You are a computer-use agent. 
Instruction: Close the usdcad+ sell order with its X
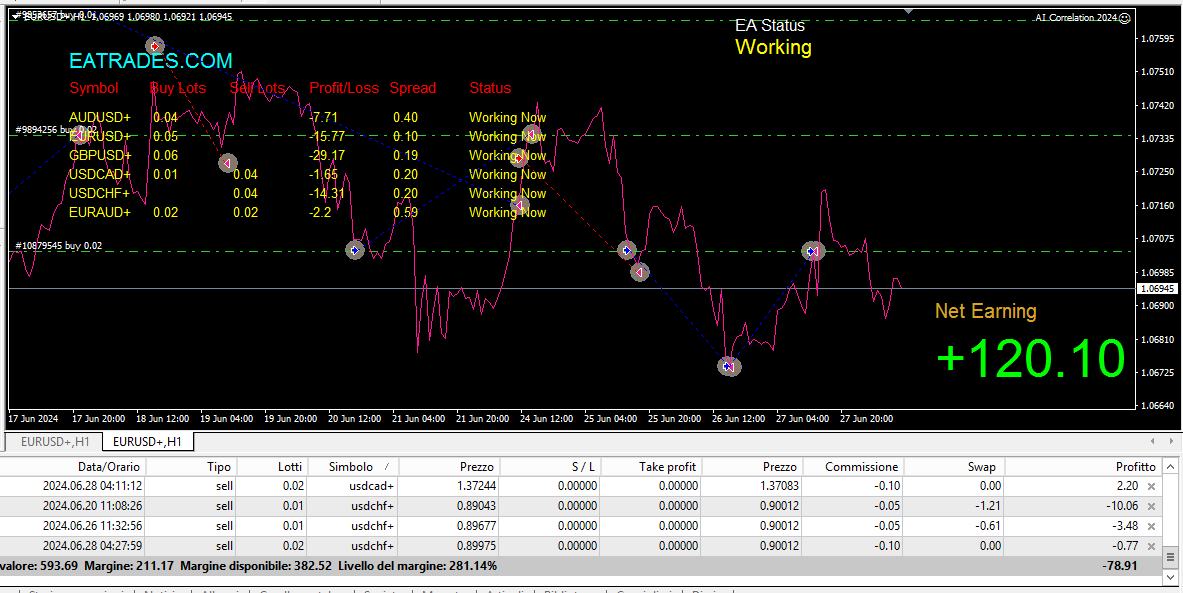coord(1151,487)
